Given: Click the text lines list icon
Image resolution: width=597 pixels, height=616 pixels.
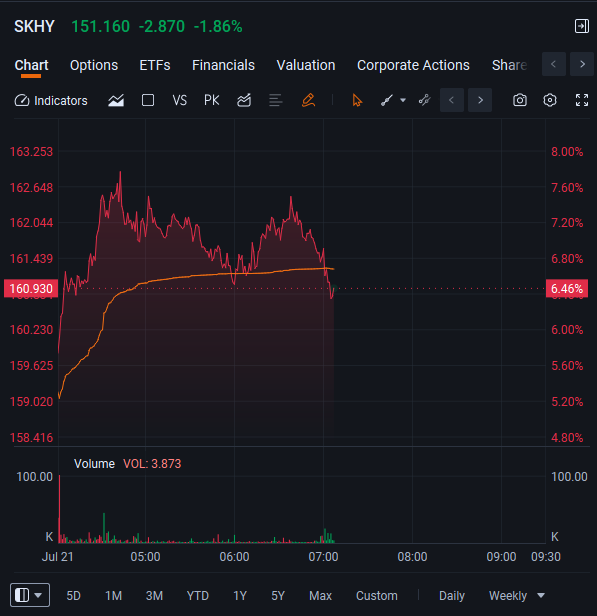Looking at the screenshot, I should coord(276,100).
